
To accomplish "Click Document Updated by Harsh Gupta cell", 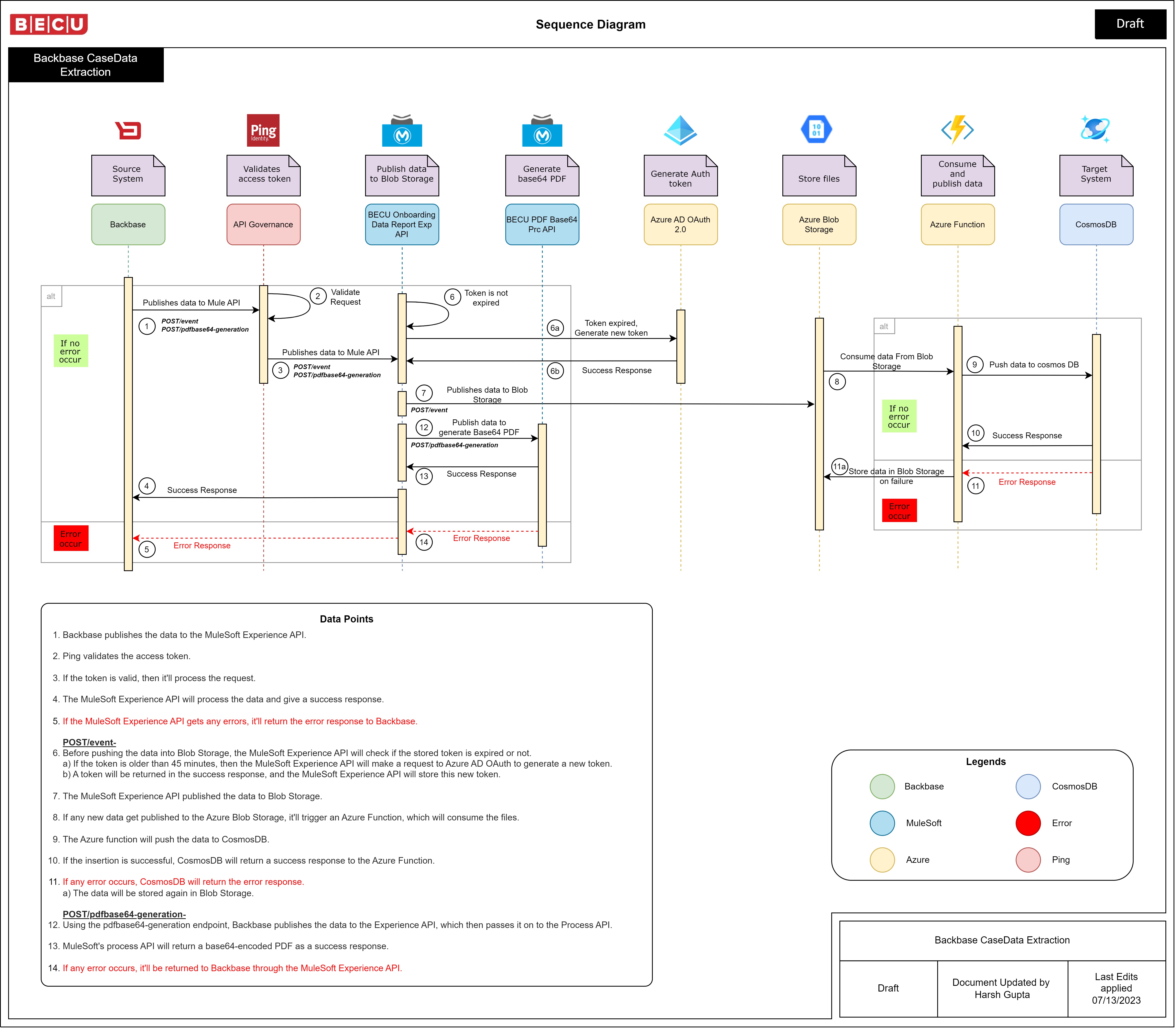I will point(1002,989).
